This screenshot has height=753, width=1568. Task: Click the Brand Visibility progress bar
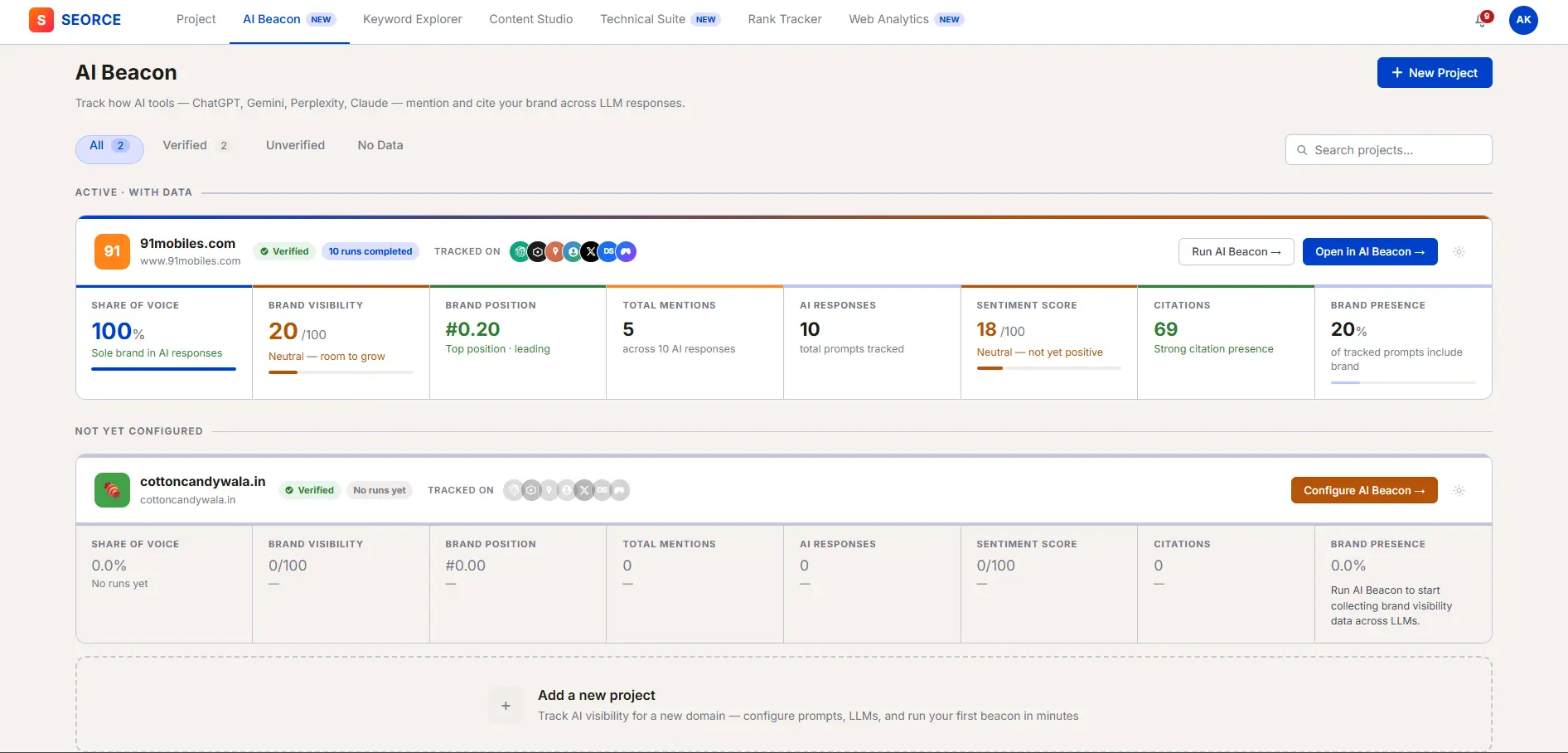tap(341, 372)
